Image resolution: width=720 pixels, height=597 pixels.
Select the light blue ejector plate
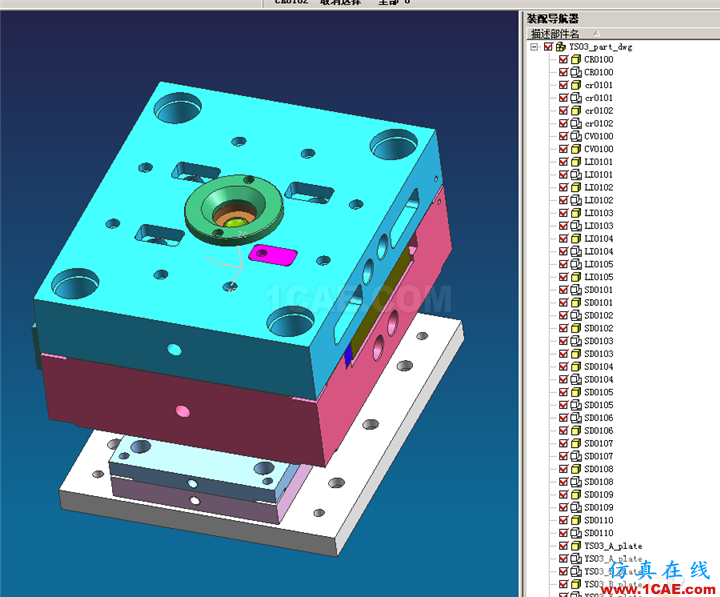tap(202, 464)
